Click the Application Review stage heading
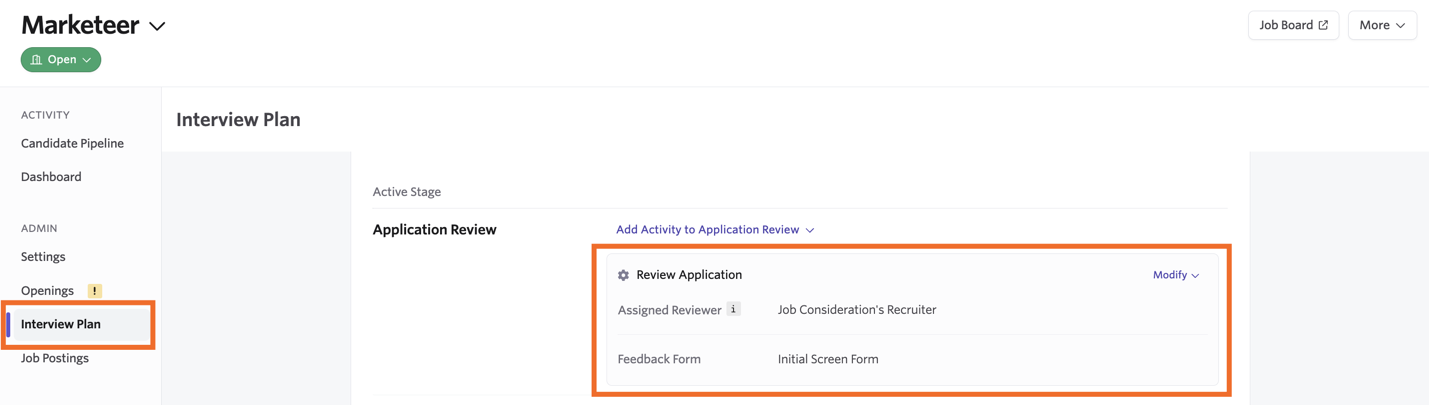The width and height of the screenshot is (1429, 405). tap(434, 230)
